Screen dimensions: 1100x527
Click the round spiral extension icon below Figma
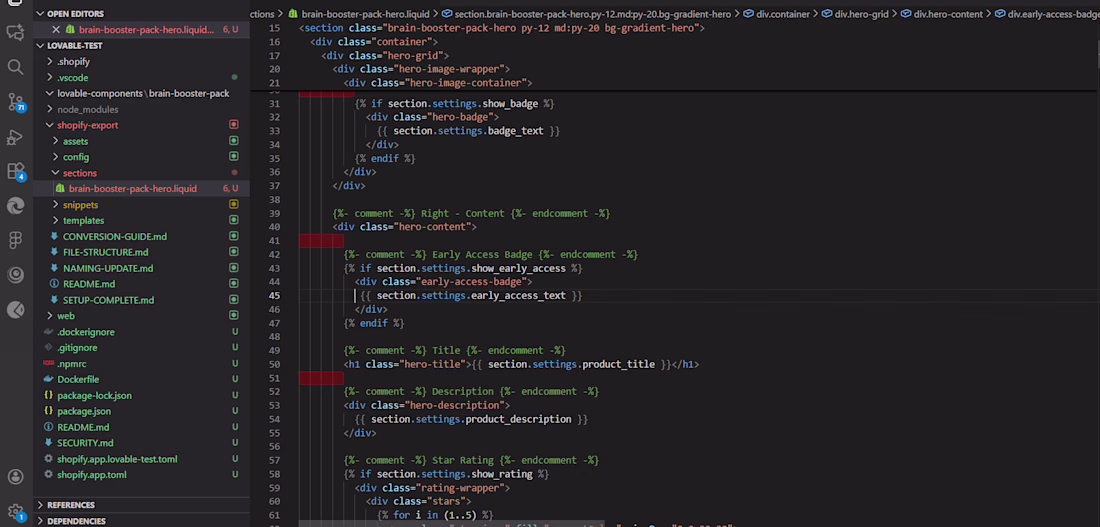[15, 275]
